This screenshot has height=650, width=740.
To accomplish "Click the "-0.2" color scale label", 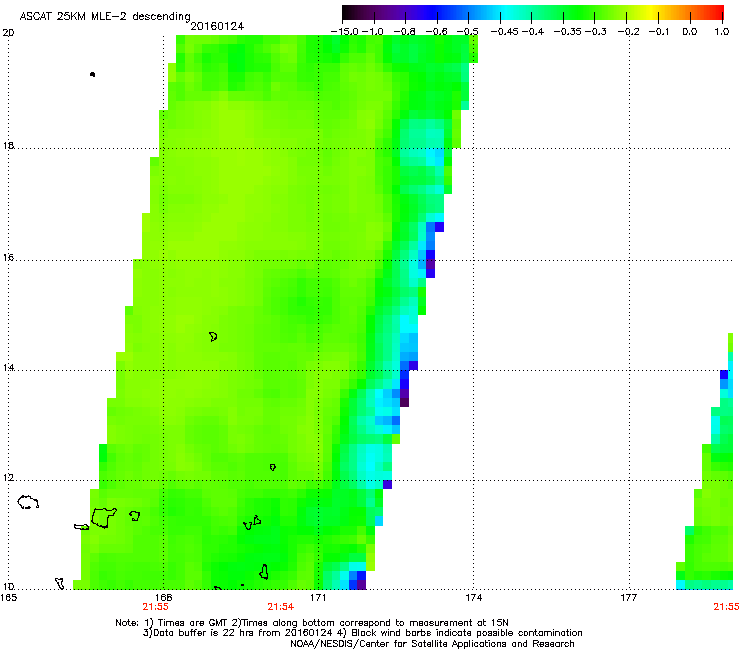I will click(629, 32).
